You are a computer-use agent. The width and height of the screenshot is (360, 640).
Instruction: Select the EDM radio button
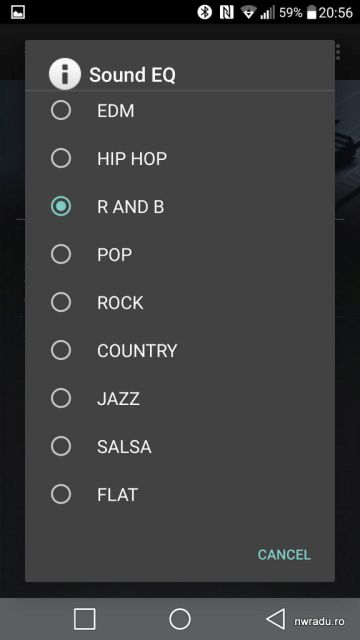61,111
